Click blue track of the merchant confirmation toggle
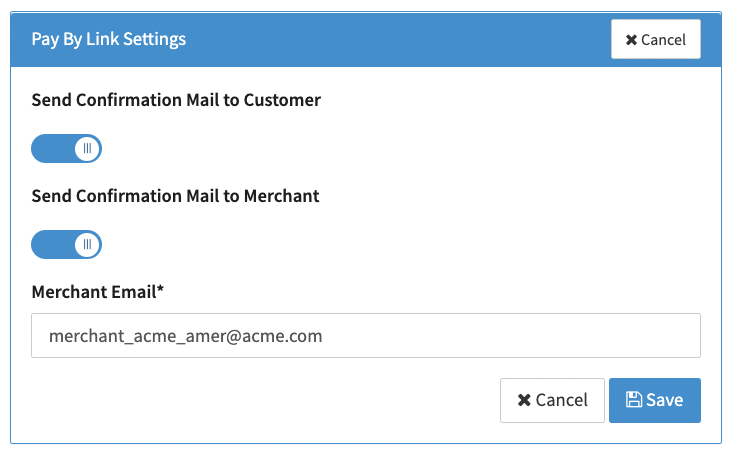The height and width of the screenshot is (458, 738). (52, 244)
